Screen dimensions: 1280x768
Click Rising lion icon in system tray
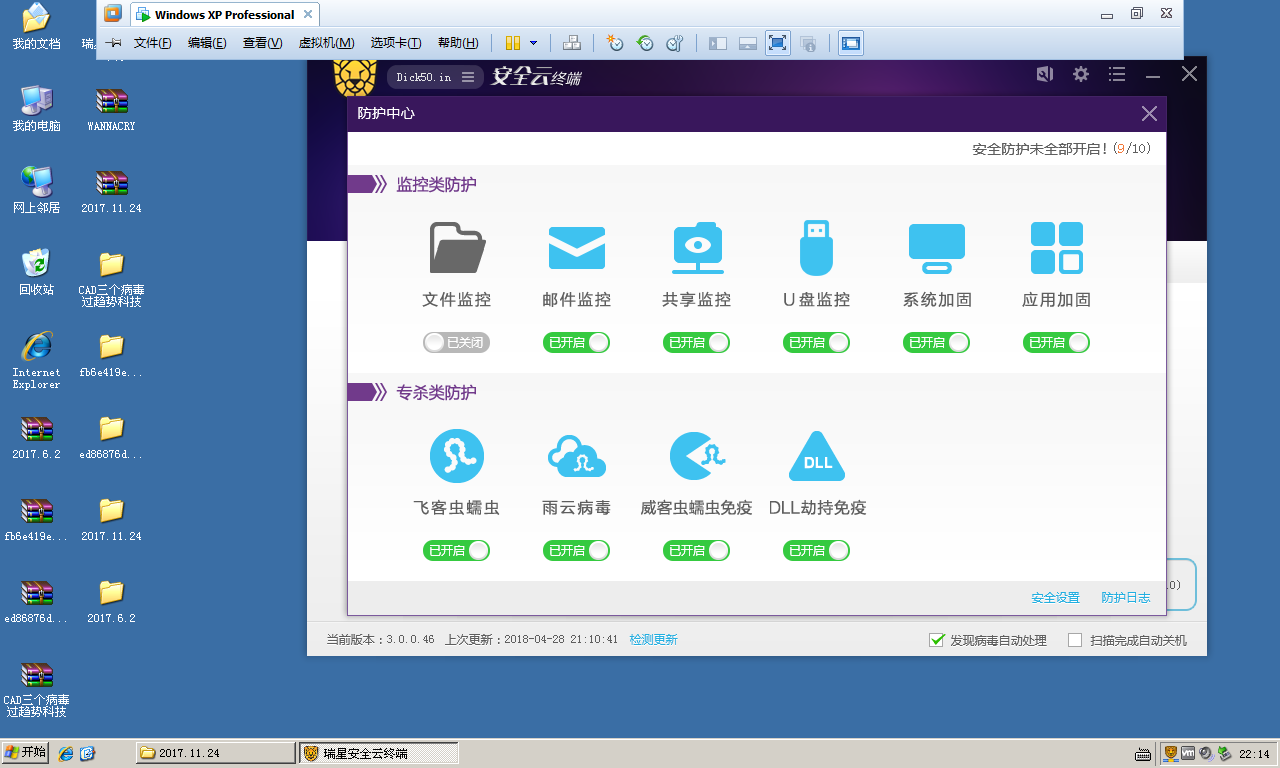click(x=1169, y=753)
